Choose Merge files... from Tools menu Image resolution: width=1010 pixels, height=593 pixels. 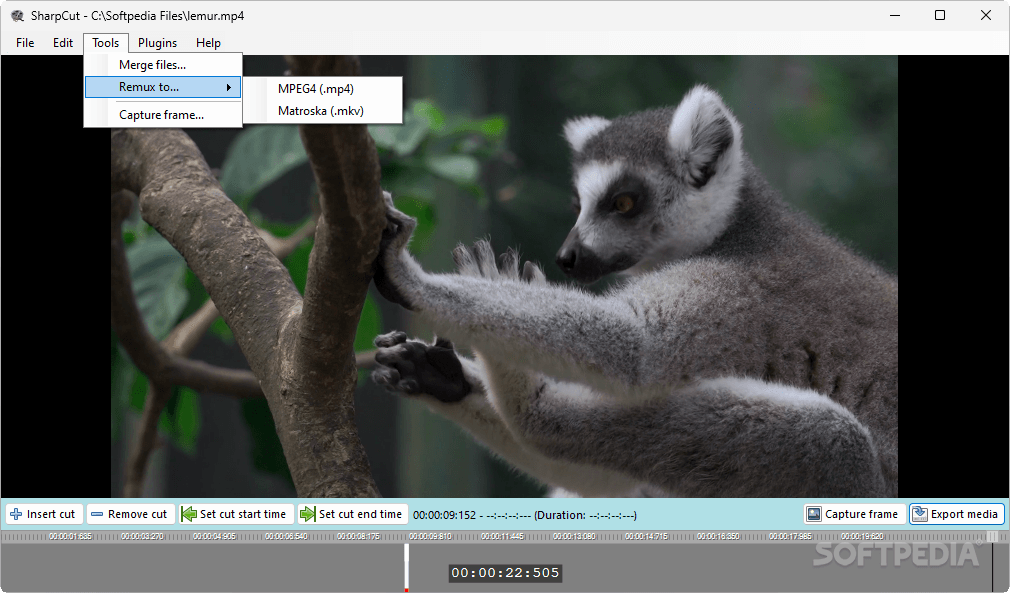pos(164,65)
